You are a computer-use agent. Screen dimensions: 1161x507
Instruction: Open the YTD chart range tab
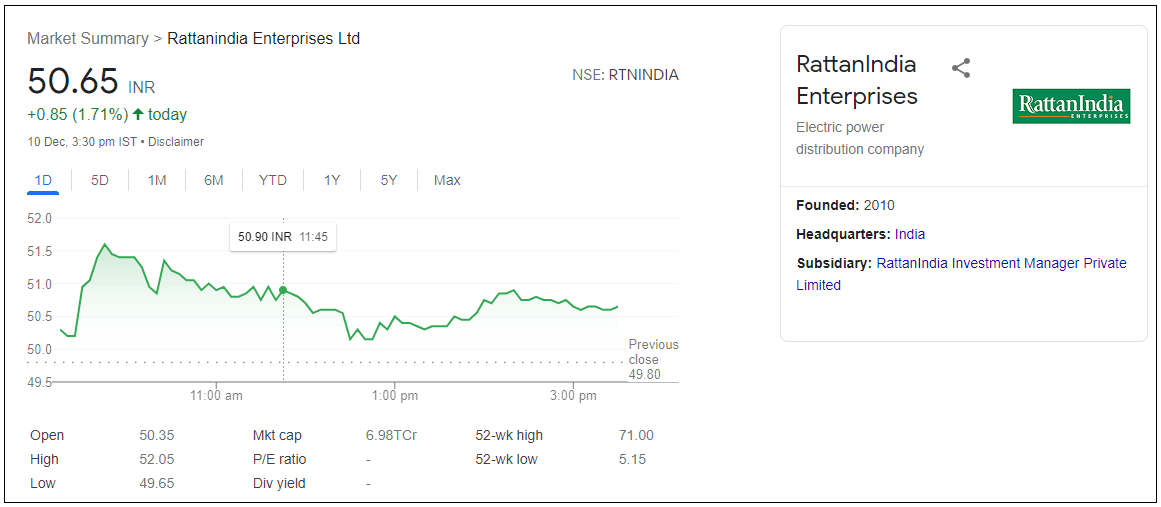(x=272, y=180)
